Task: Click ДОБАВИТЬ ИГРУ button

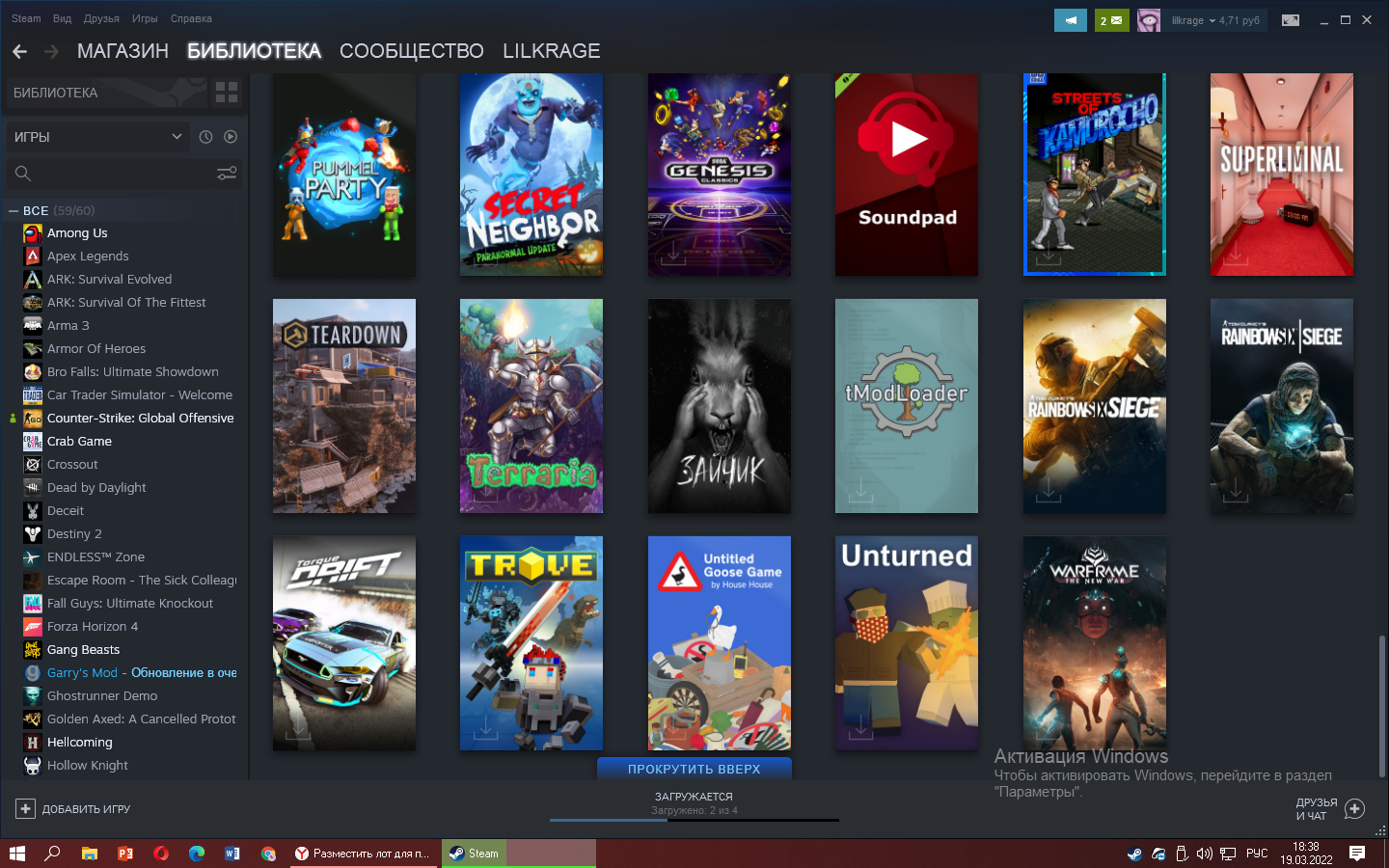Action: [73, 809]
